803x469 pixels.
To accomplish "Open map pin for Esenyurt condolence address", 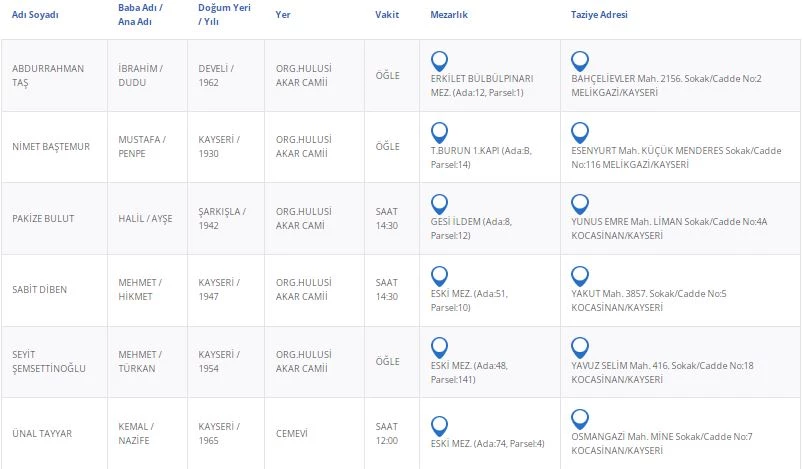I will [x=579, y=132].
